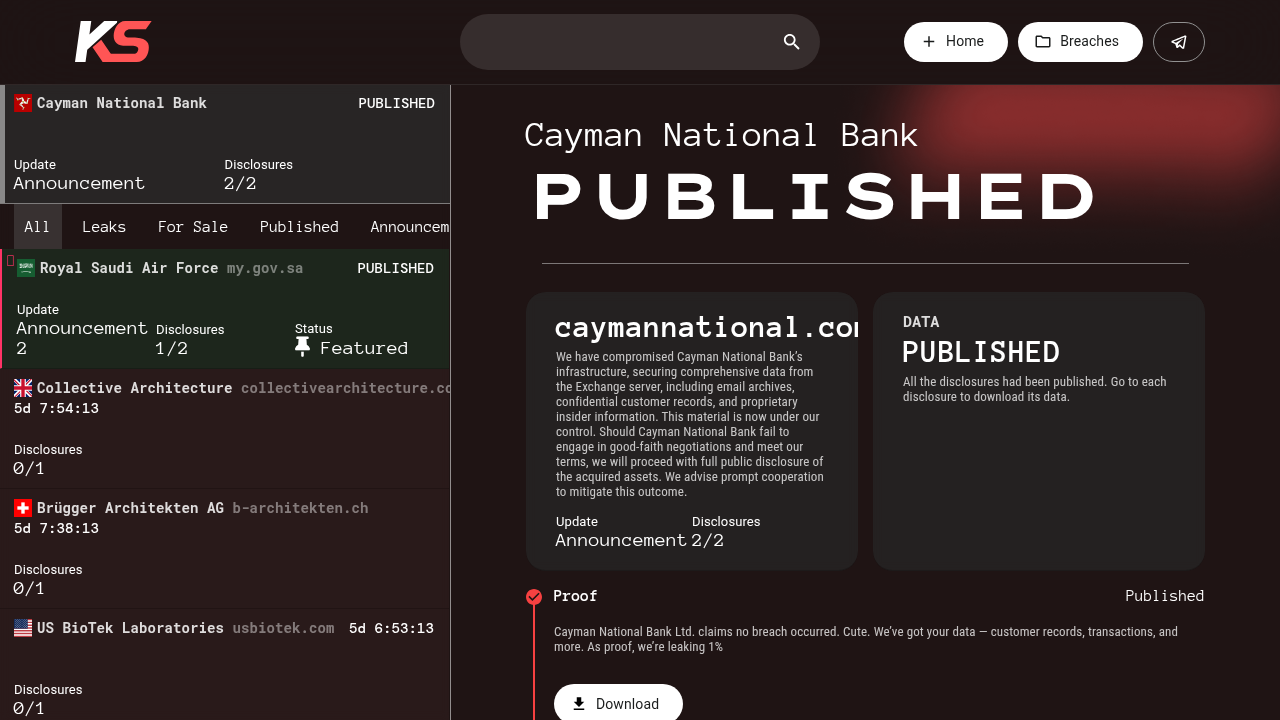1280x720 pixels.
Task: Open the Royal Saudi Air Force entry
Action: [225, 309]
